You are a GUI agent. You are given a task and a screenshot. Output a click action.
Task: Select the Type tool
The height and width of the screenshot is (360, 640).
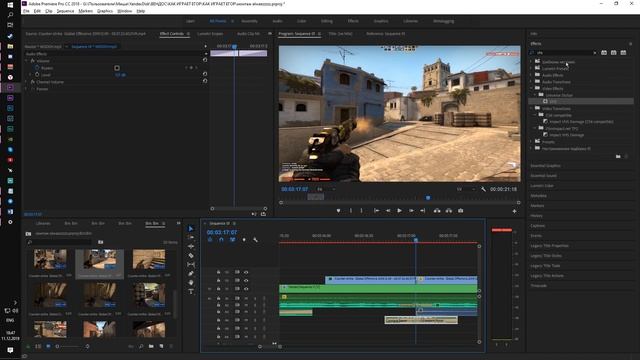coord(191,291)
